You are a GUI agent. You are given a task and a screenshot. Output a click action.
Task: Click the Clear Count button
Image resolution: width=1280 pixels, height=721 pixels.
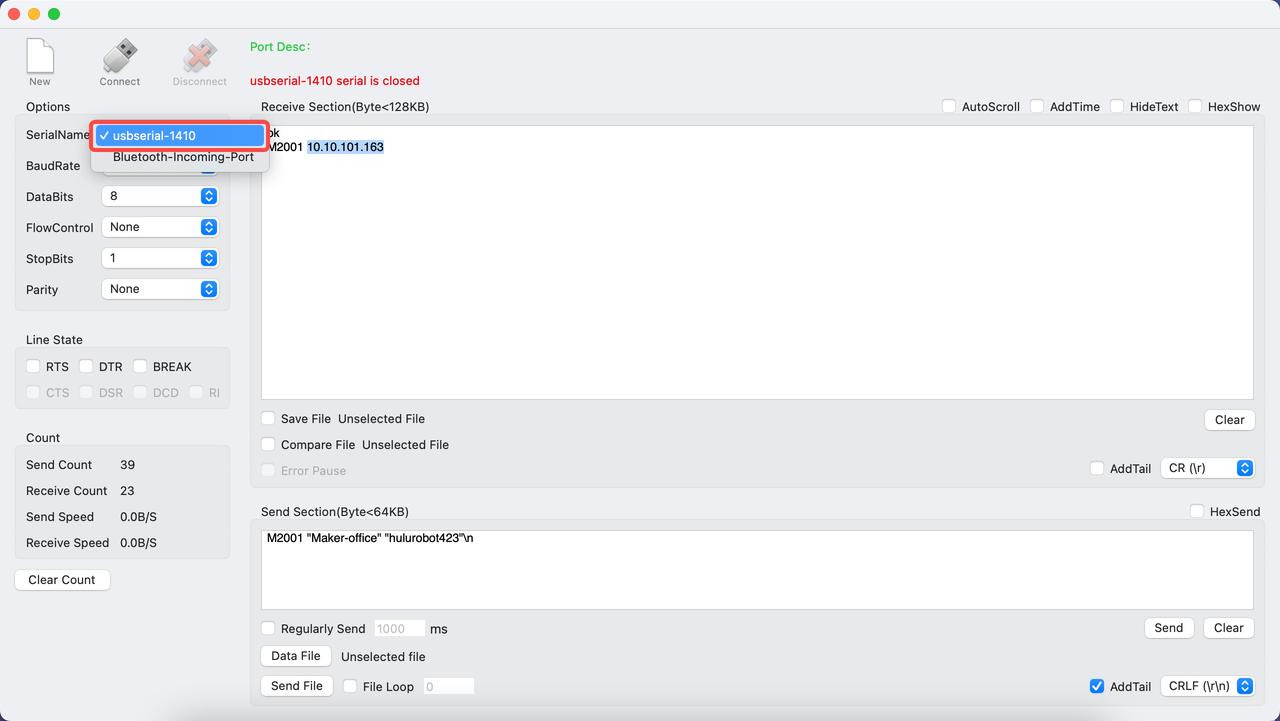(62, 580)
